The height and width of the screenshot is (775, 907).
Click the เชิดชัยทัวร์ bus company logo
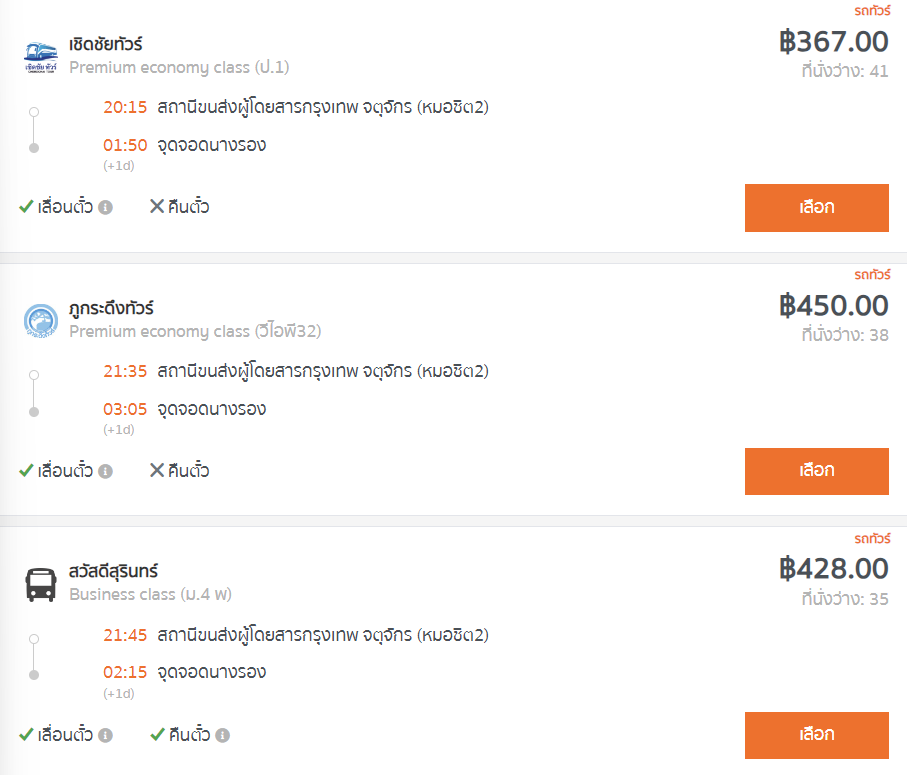pyautogui.click(x=40, y=57)
